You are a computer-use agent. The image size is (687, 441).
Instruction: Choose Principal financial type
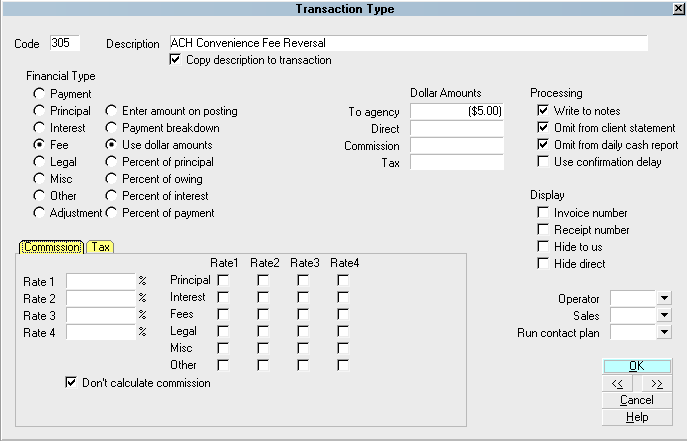pos(39,110)
